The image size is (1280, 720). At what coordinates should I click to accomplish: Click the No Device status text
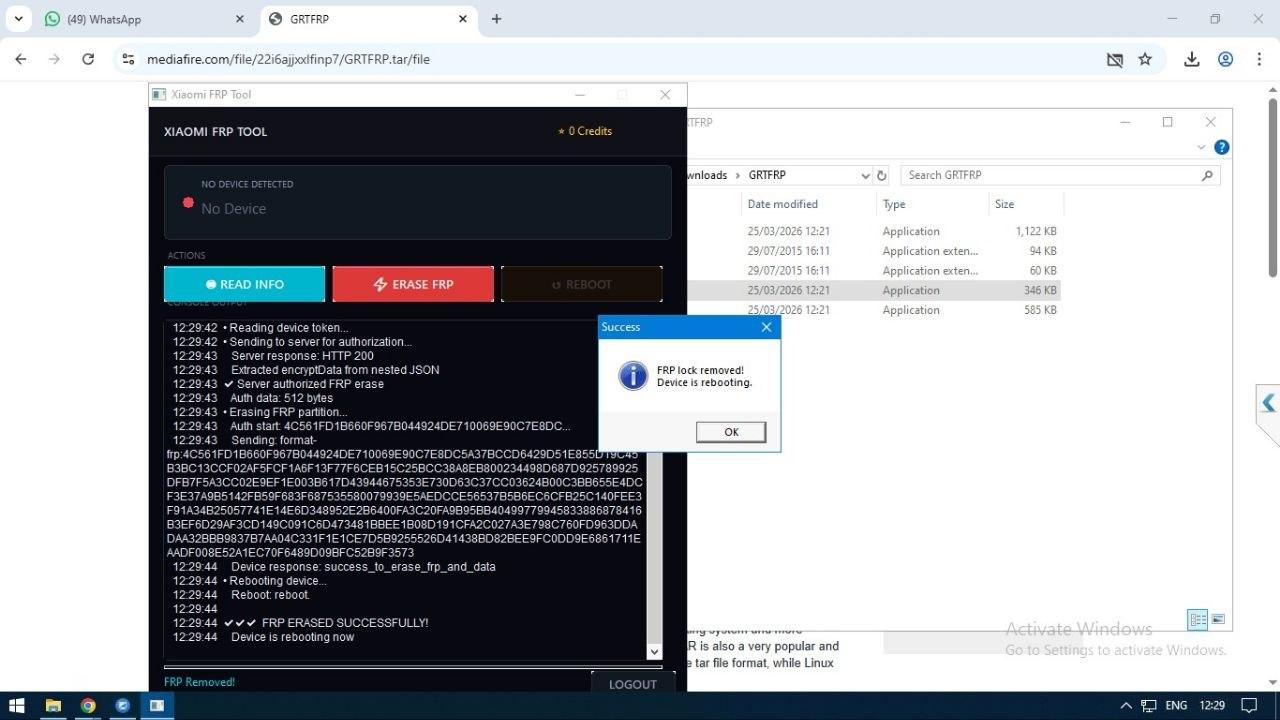[233, 208]
